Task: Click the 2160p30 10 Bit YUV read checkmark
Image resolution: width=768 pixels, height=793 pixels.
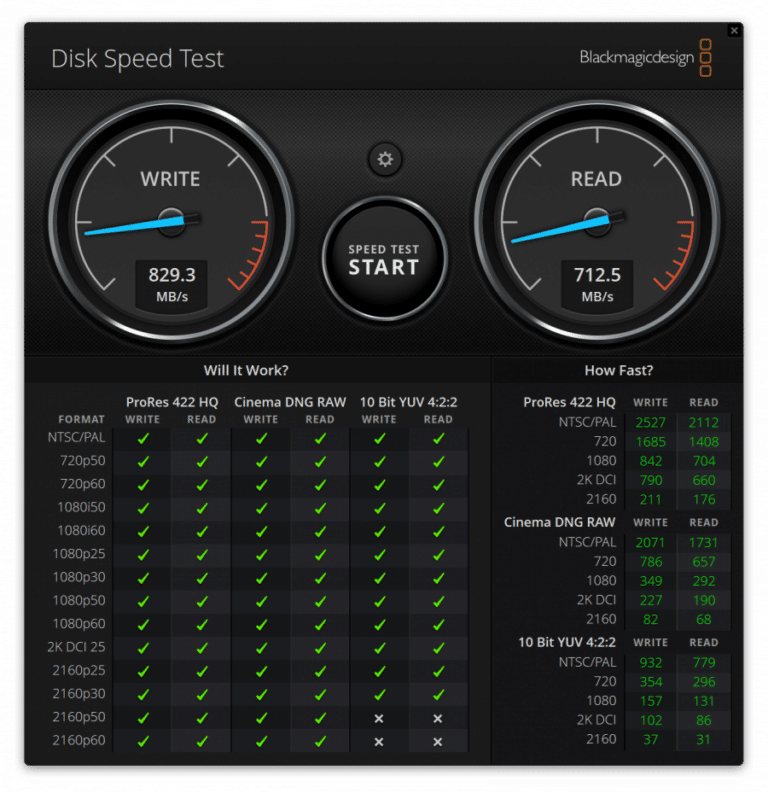Action: tap(438, 694)
